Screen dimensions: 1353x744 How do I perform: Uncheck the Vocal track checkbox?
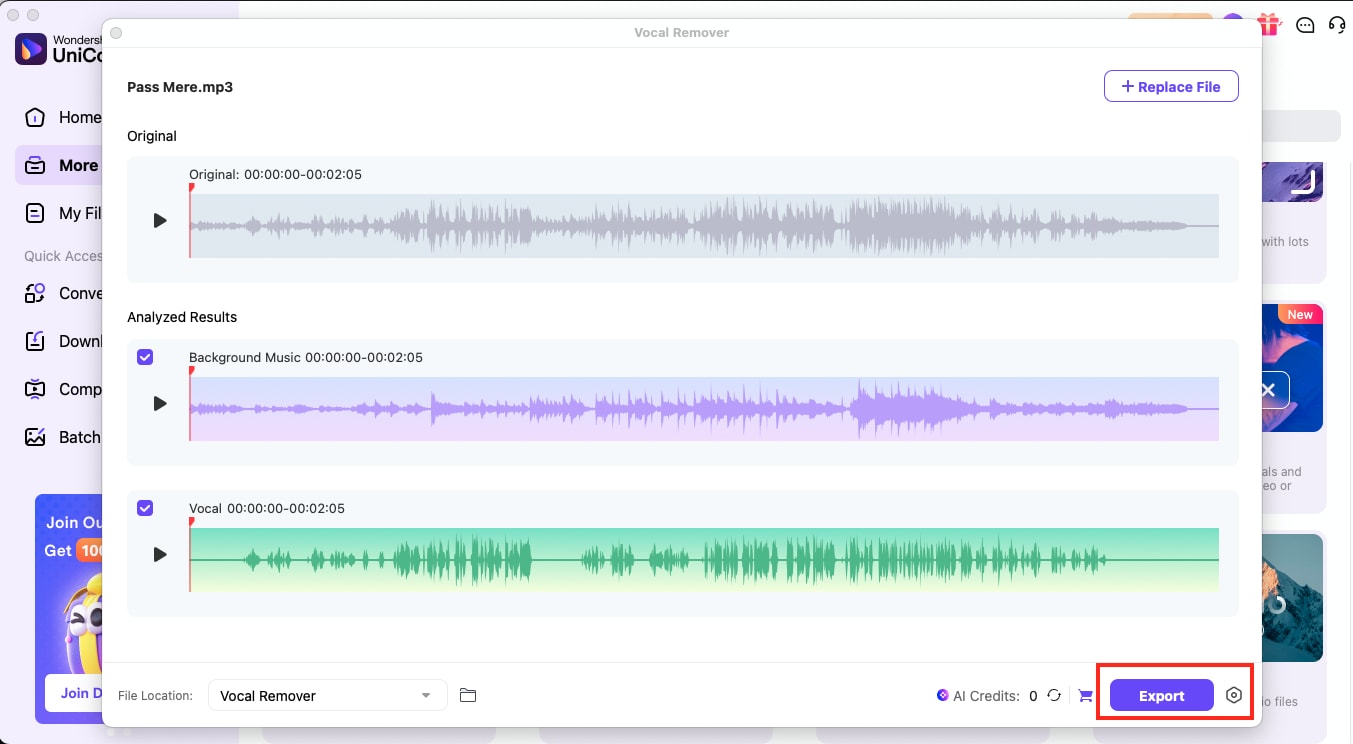(x=145, y=508)
